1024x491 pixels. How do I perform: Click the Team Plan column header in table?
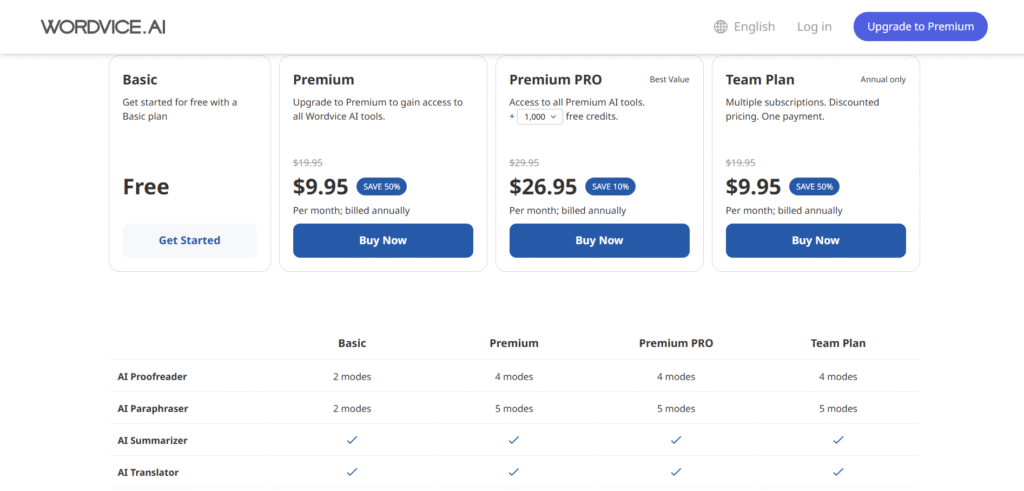pos(838,343)
